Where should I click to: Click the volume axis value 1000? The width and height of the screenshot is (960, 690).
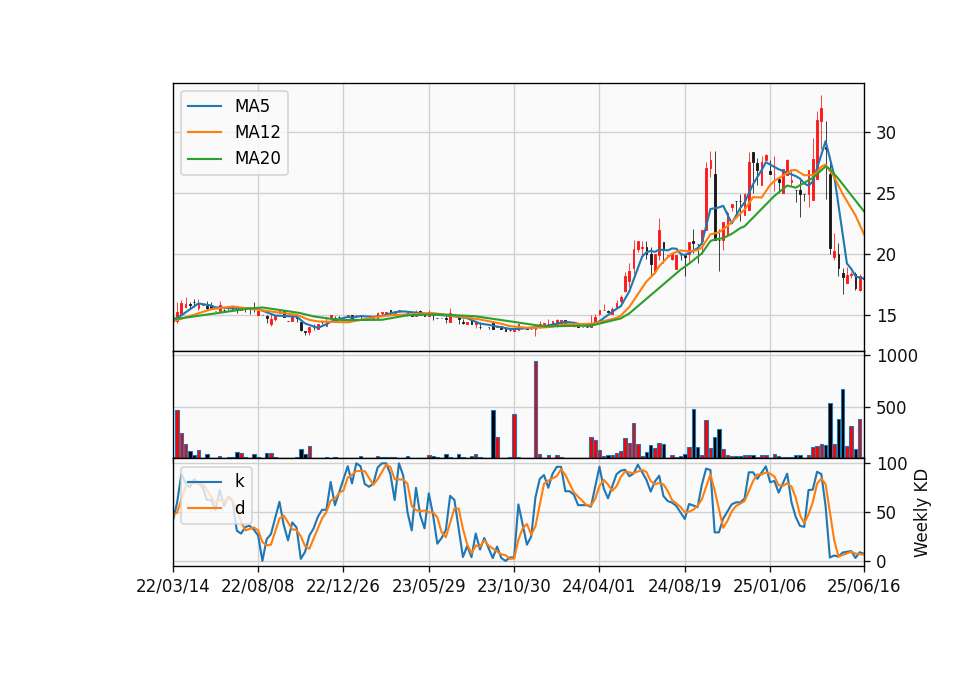click(x=897, y=356)
